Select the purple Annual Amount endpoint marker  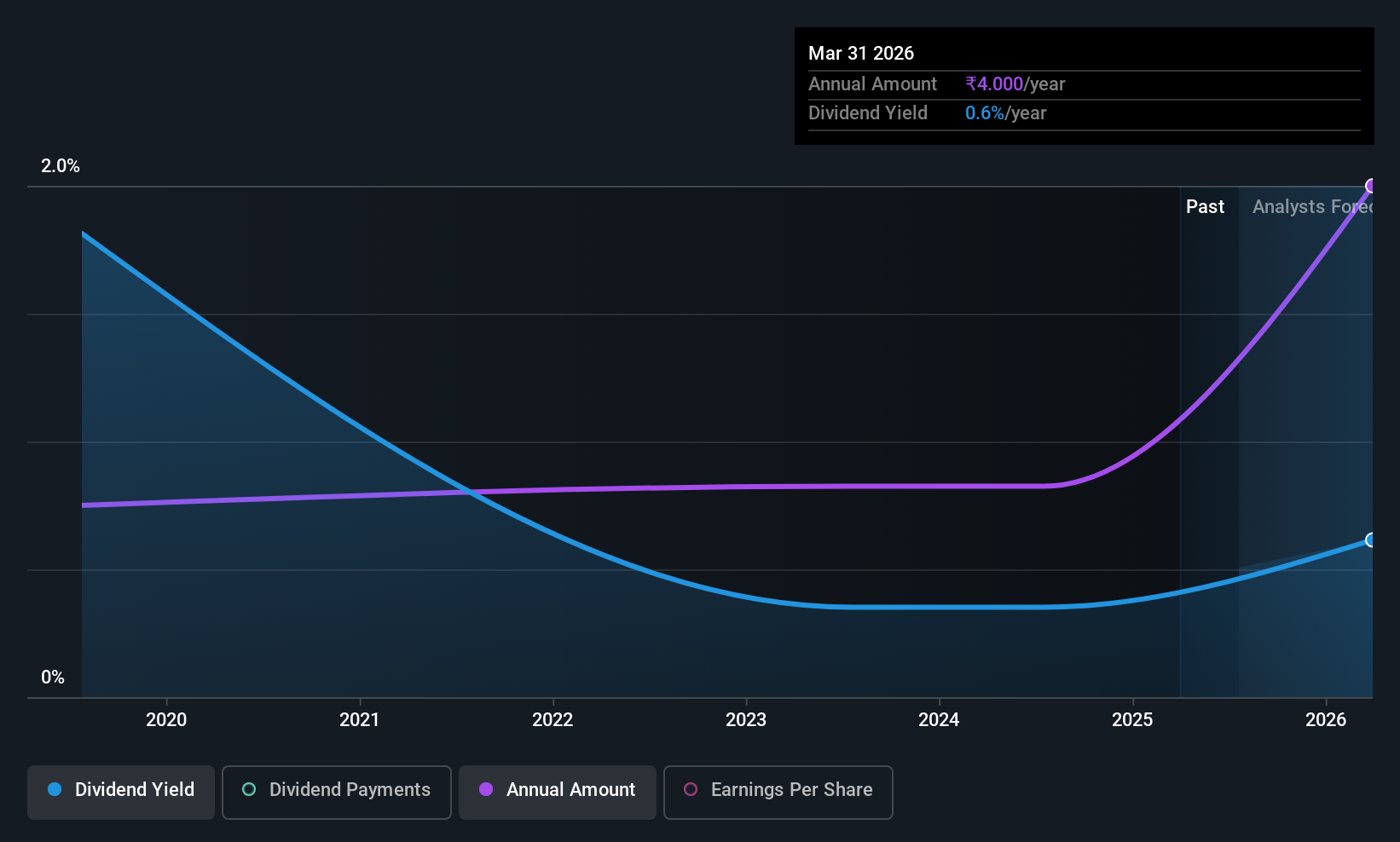[1371, 186]
